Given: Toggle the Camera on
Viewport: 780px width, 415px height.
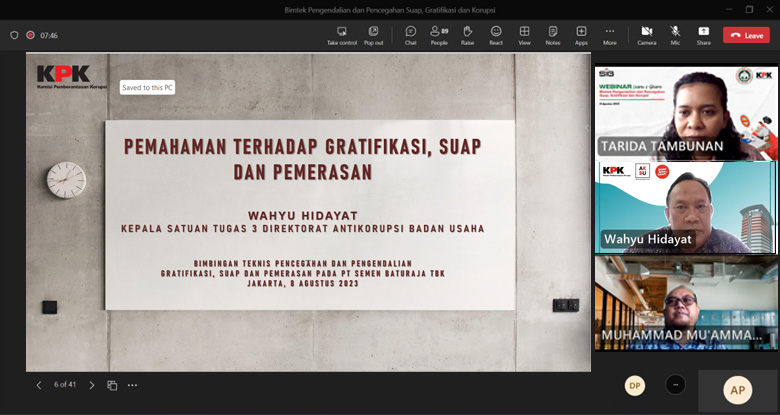Looking at the screenshot, I should [x=646, y=35].
